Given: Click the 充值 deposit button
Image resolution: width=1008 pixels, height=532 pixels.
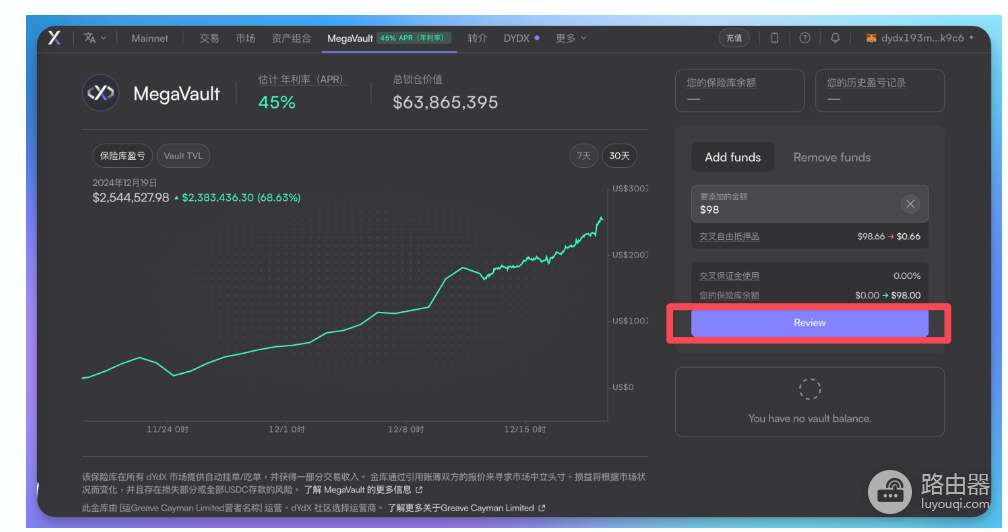Looking at the screenshot, I should (734, 38).
